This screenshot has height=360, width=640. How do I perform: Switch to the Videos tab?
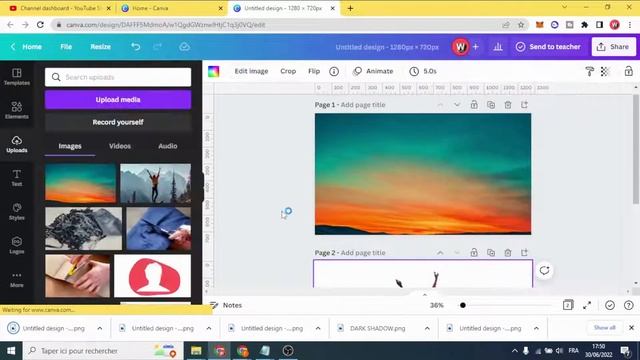point(120,146)
